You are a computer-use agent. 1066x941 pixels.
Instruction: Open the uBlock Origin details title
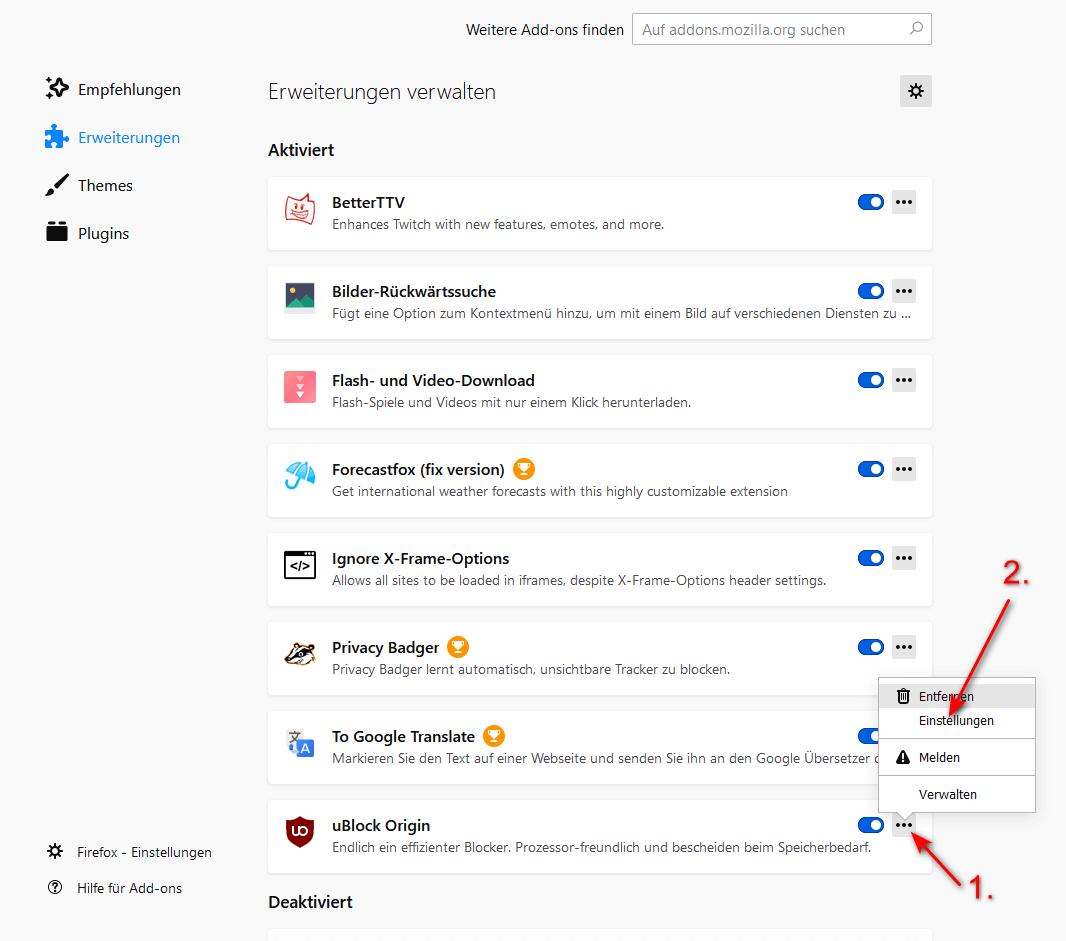(x=381, y=825)
